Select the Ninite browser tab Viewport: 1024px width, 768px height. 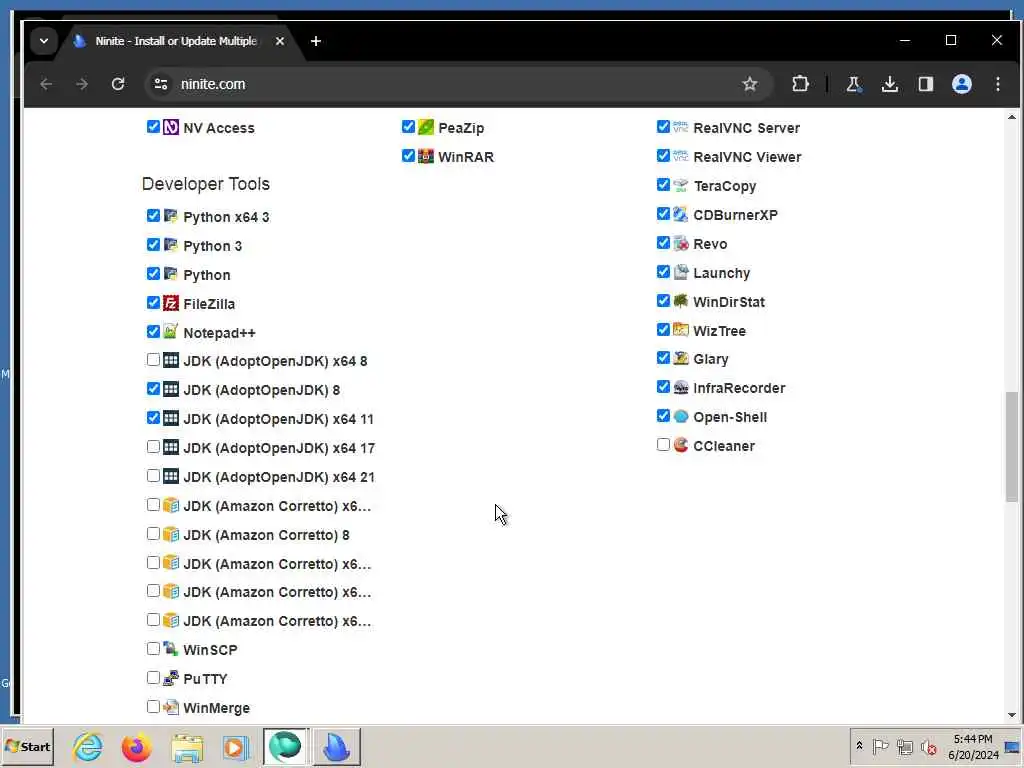pyautogui.click(x=176, y=41)
